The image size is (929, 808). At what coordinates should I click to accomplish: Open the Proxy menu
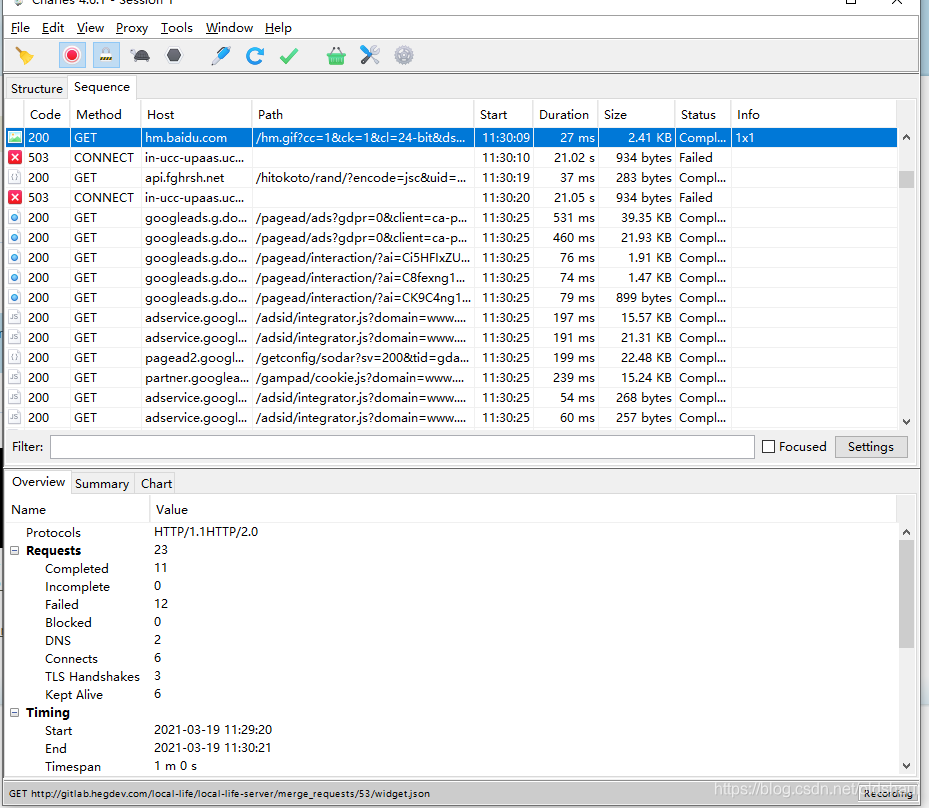point(132,28)
